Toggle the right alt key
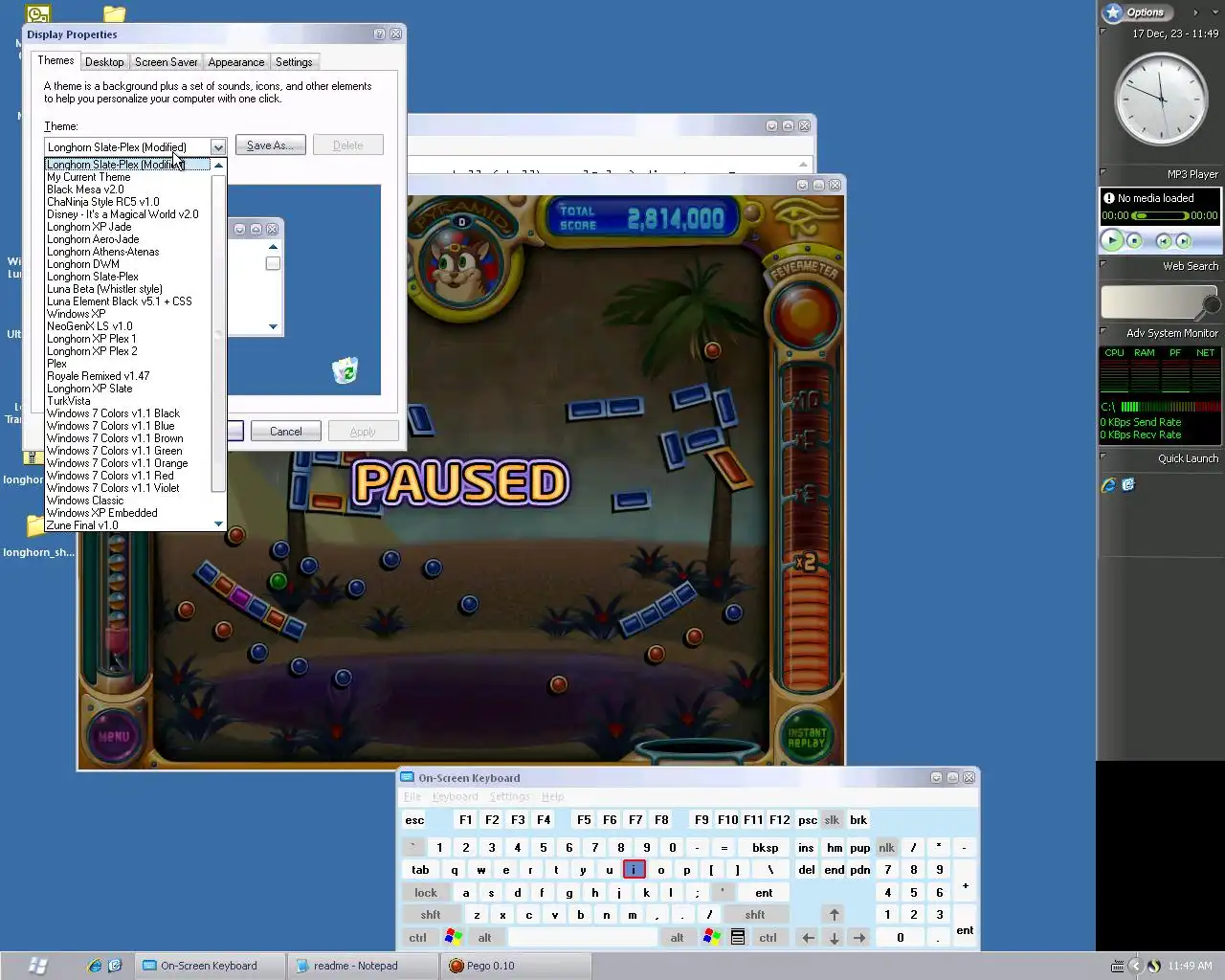Viewport: 1225px width, 980px height. (x=677, y=938)
